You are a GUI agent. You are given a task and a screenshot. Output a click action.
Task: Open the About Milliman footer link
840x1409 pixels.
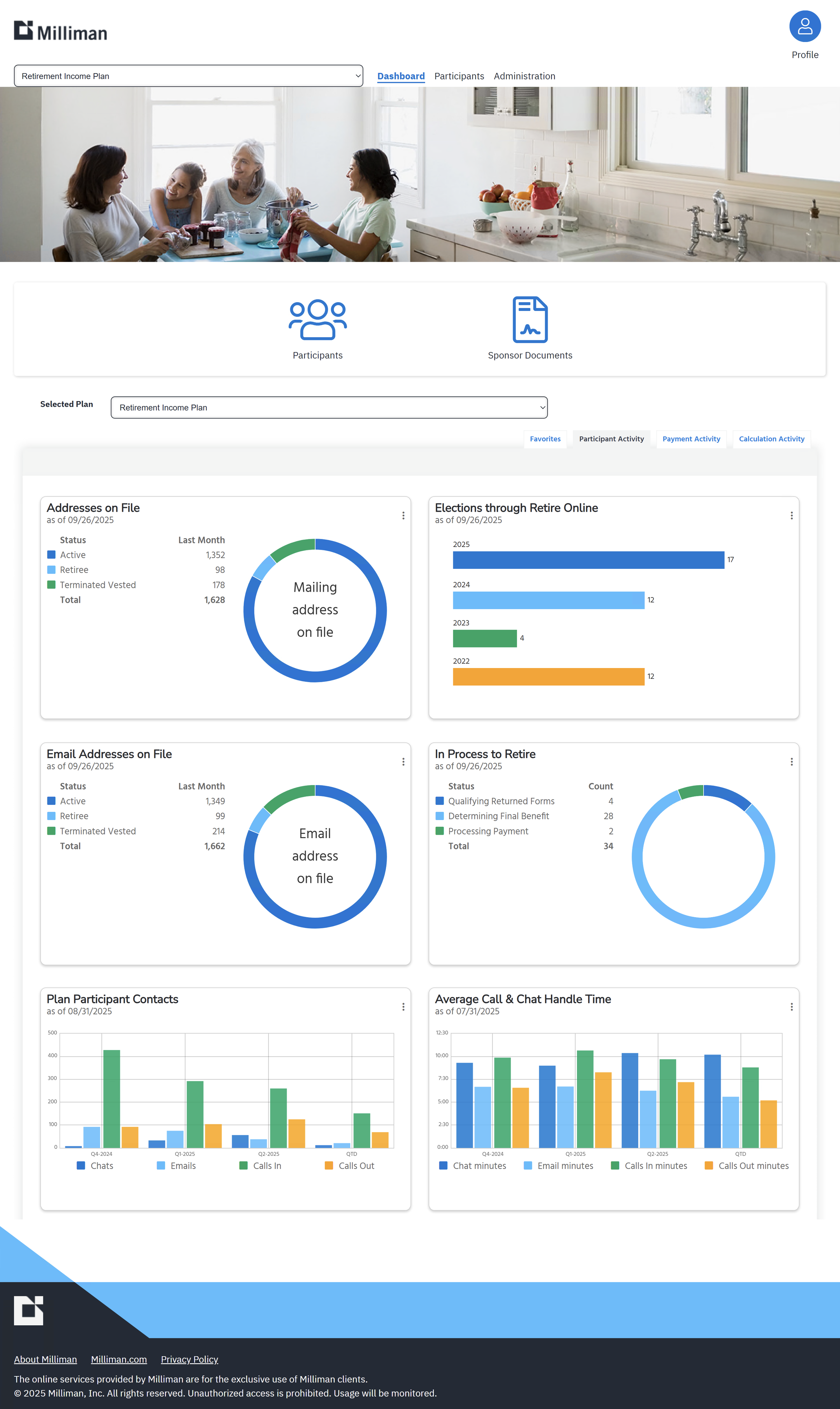45,1359
